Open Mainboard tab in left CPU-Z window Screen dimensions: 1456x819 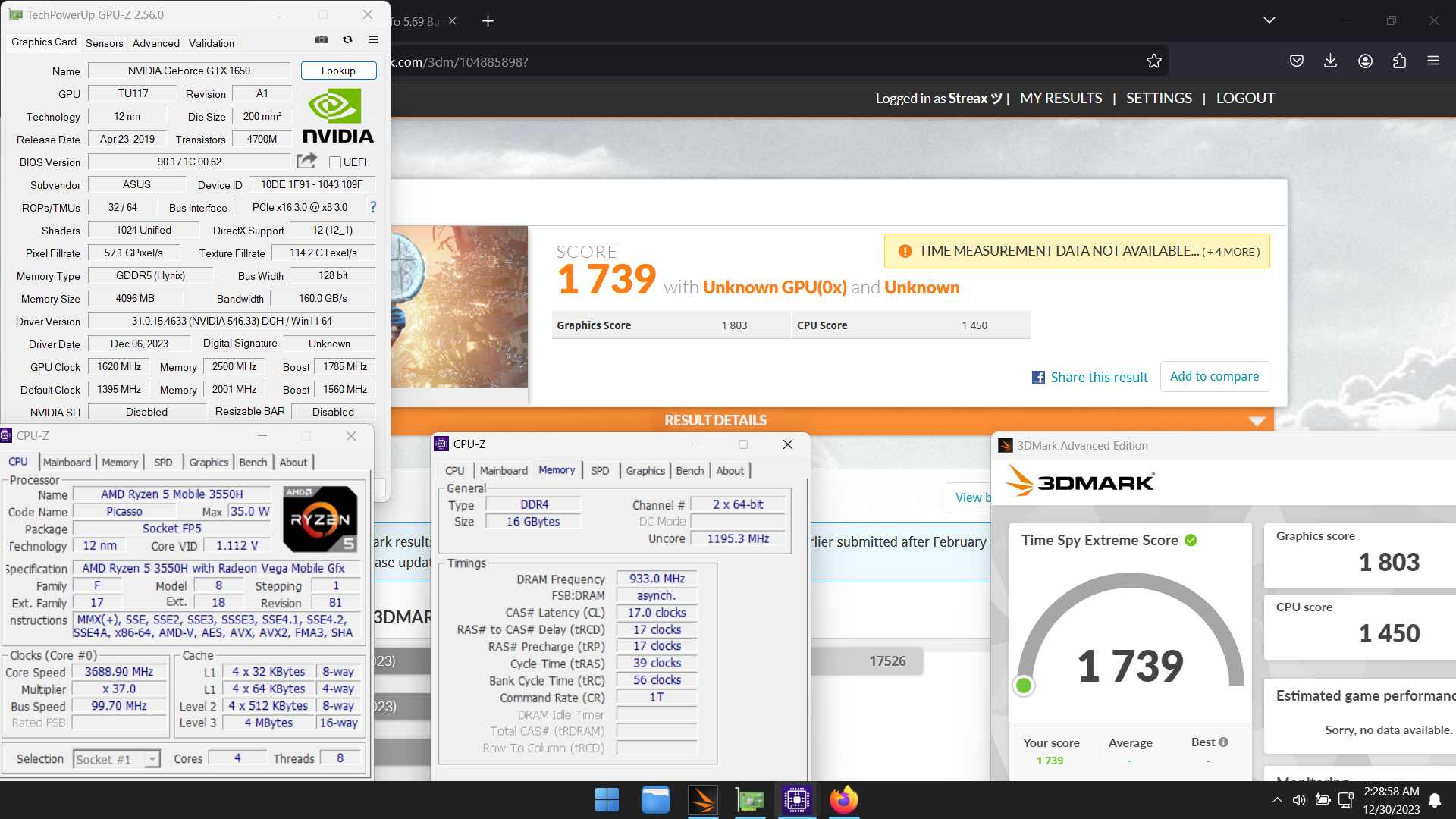pos(67,462)
